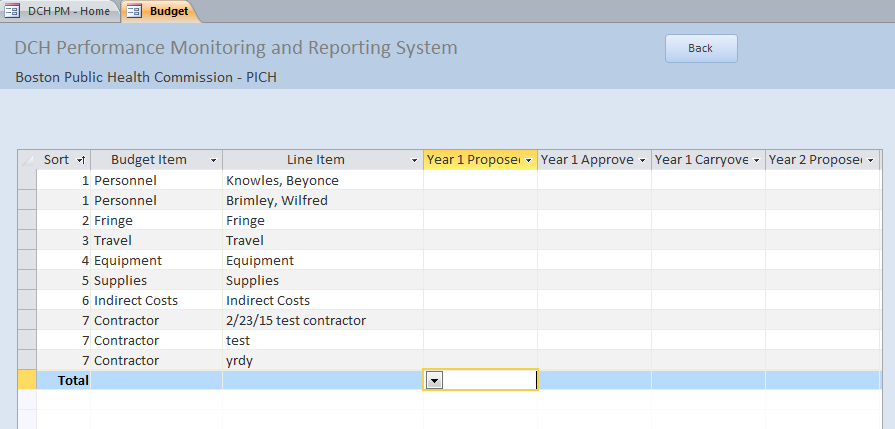Select the Knowles, Beyonce row selector
Screen dimensions: 895x429
point(27,180)
